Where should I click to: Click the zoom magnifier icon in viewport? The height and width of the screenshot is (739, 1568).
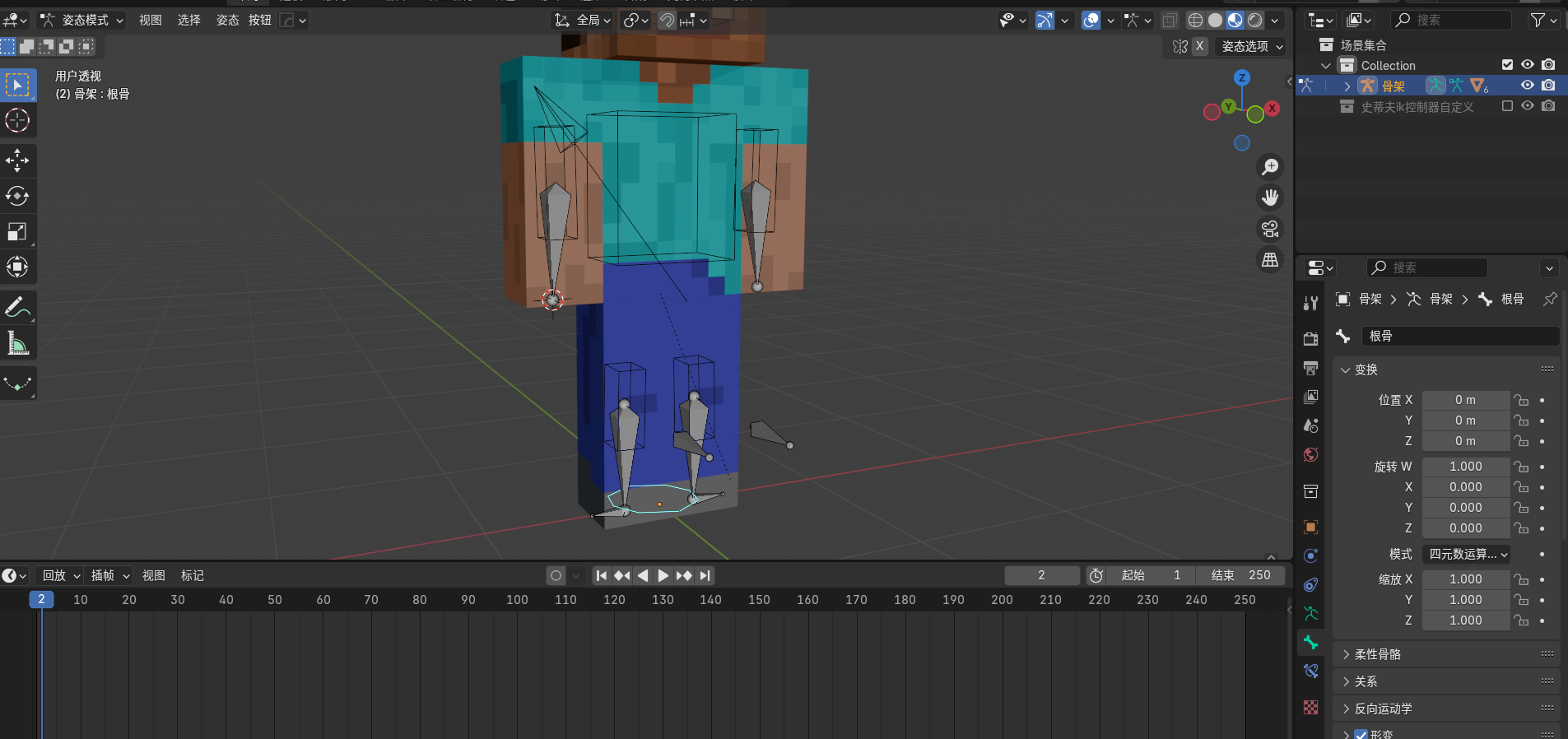tap(1270, 167)
